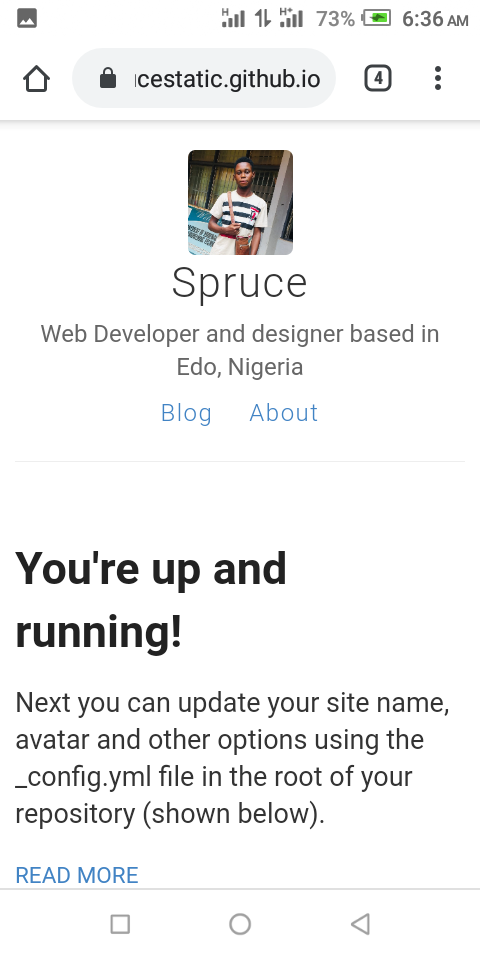Tap the mobile data arrows icon
The width and height of the screenshot is (480, 960).
(263, 18)
